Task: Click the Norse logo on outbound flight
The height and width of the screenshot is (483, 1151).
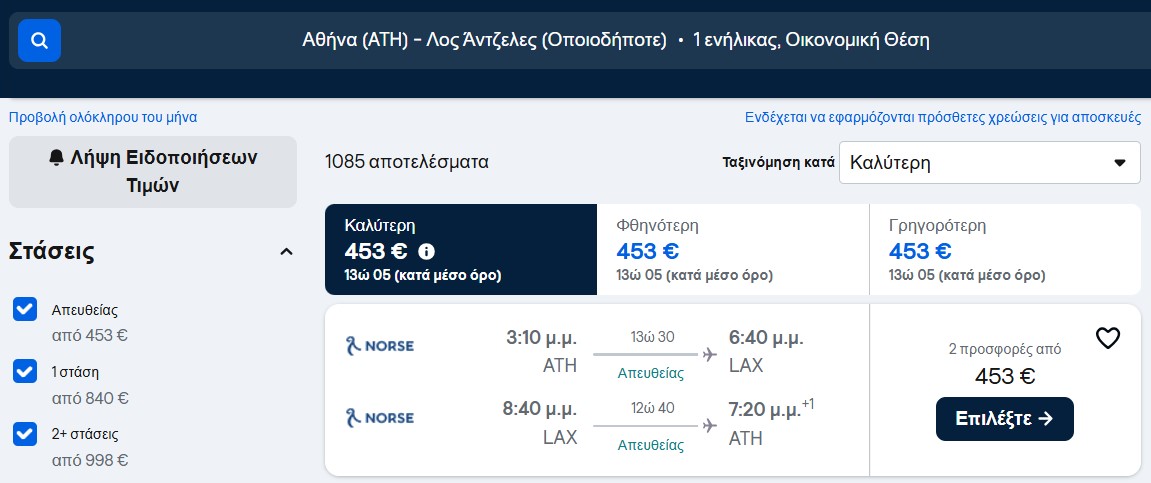Action: (x=380, y=345)
